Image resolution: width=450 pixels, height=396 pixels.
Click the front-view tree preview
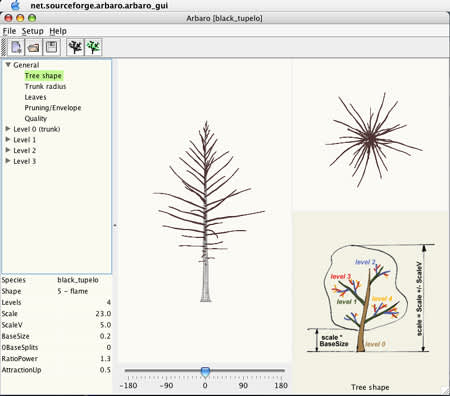click(x=205, y=210)
